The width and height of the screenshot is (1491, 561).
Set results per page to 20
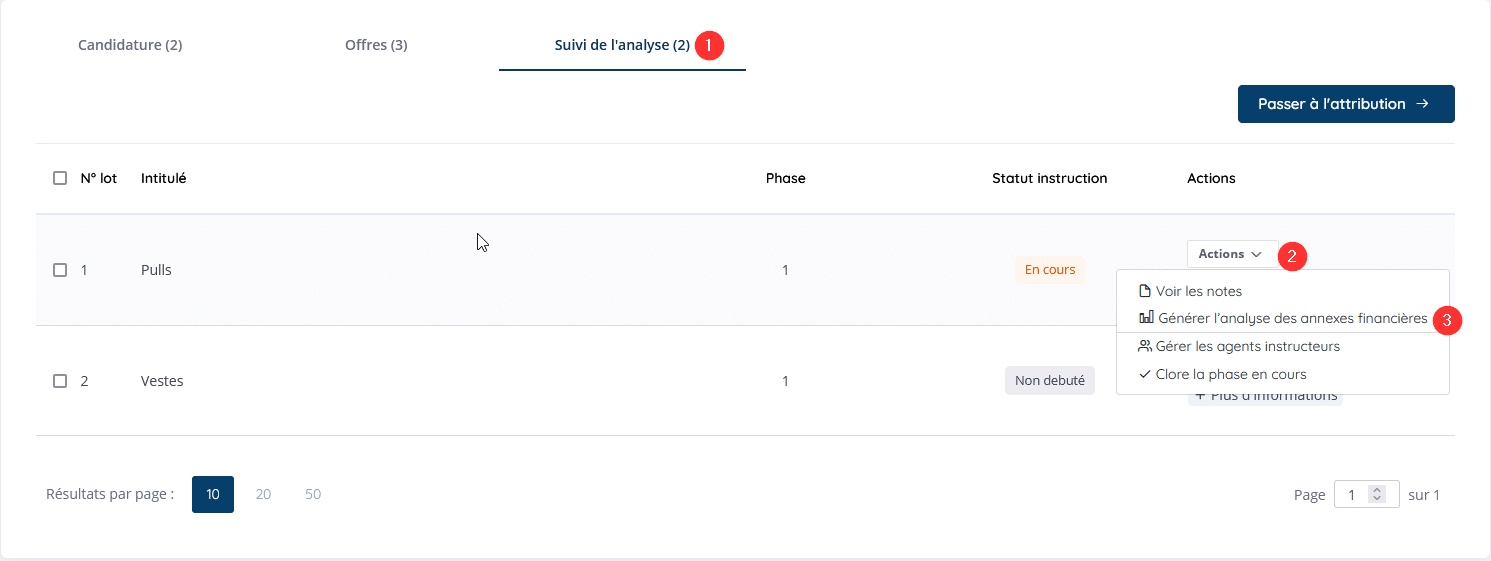[263, 494]
